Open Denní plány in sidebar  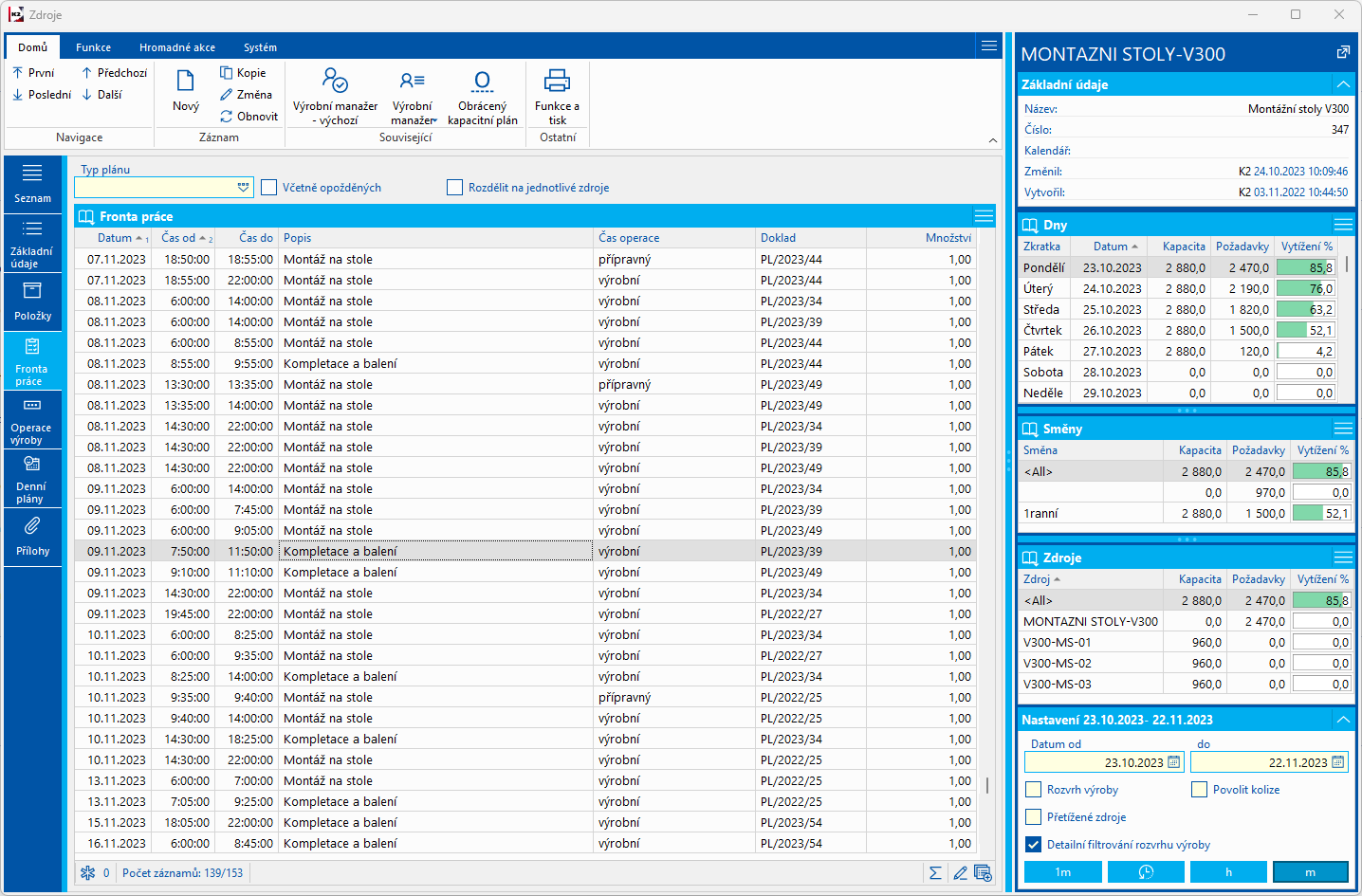coord(32,478)
